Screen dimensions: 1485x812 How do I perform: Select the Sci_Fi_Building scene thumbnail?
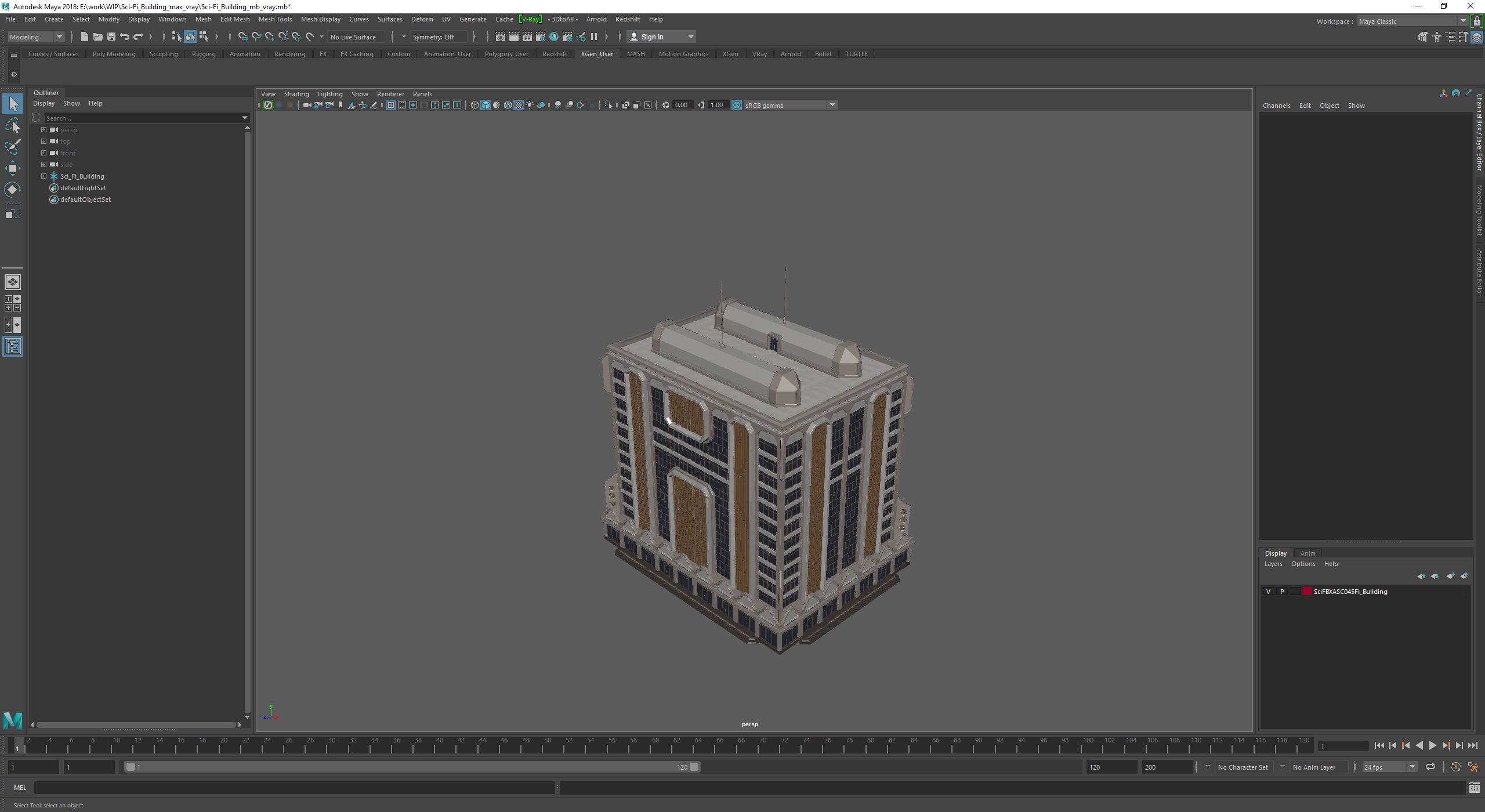click(82, 176)
